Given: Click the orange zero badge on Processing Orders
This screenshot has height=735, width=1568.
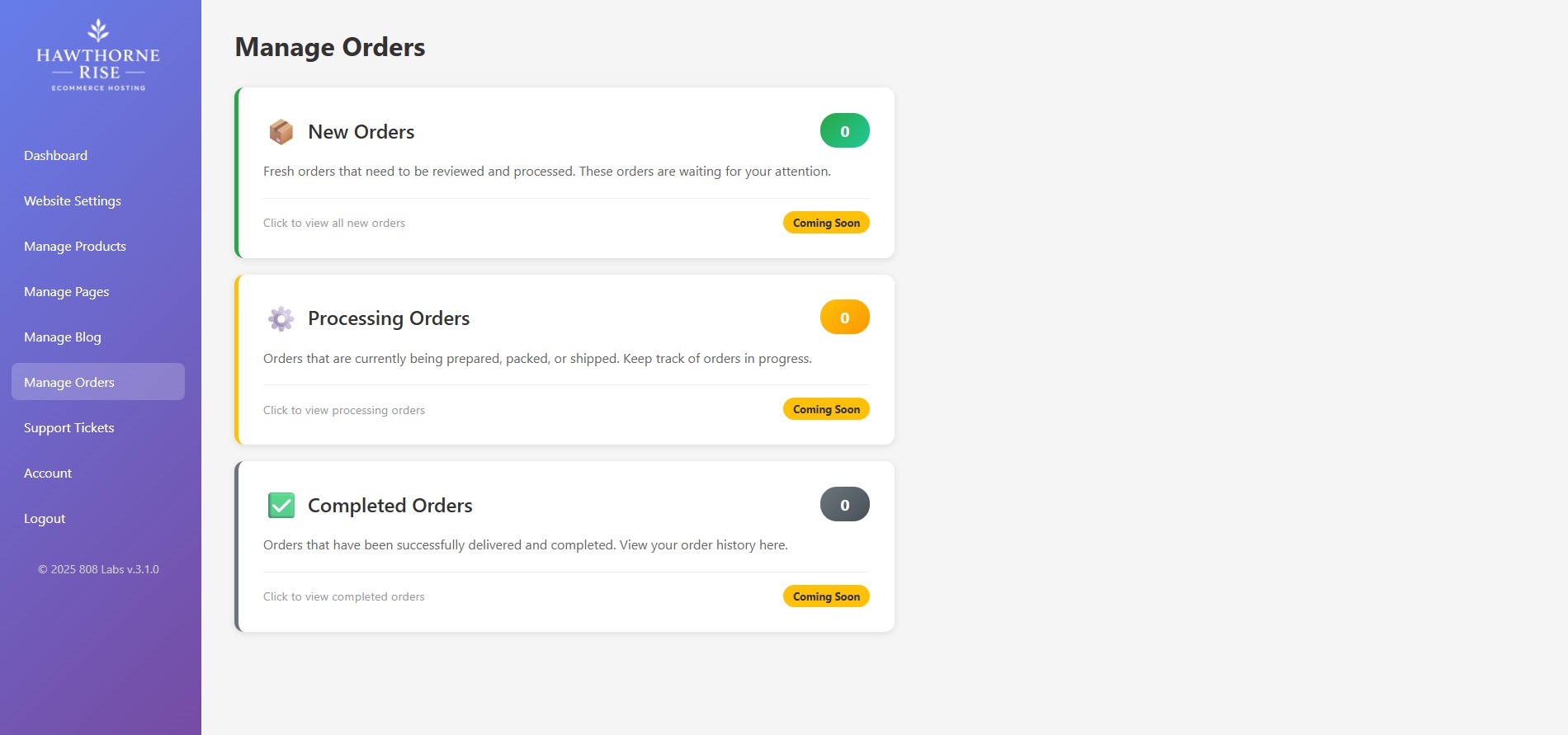Looking at the screenshot, I should coord(844,317).
